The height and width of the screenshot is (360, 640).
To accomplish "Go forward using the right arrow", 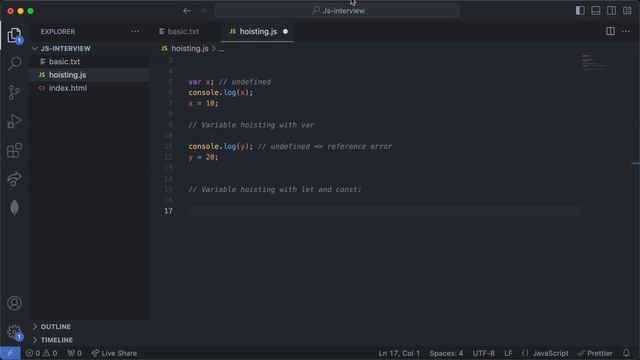I will pos(203,11).
